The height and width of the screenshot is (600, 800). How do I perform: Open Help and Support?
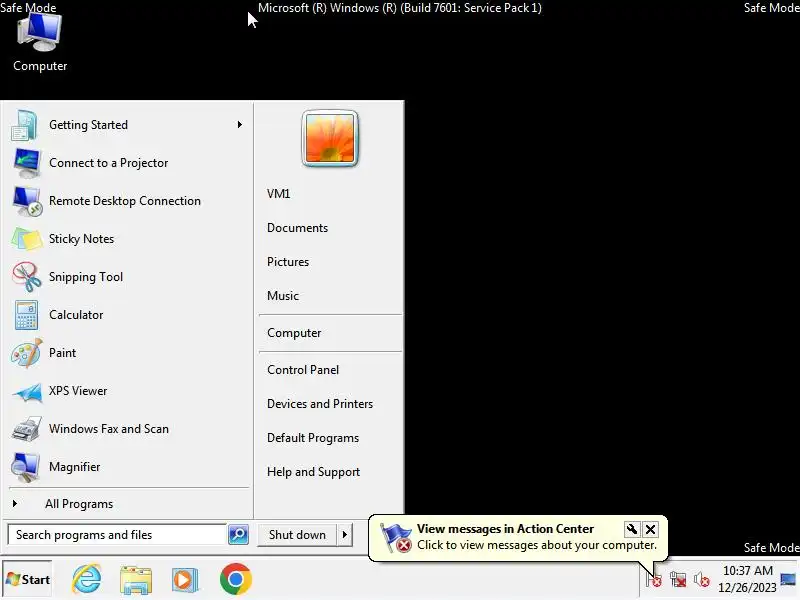pos(313,472)
